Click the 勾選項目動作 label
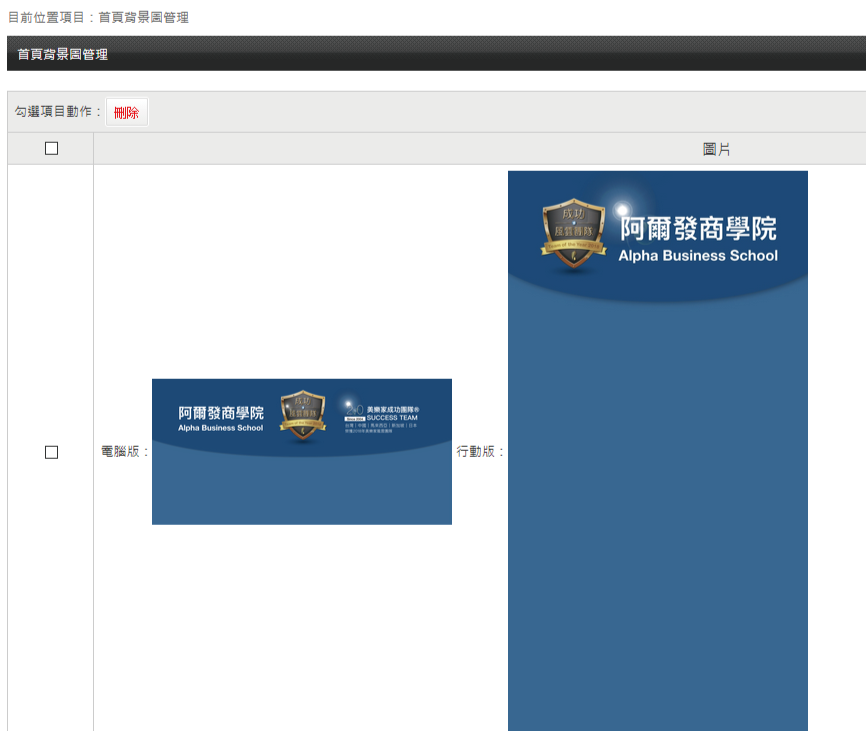The height and width of the screenshot is (731, 866). click(58, 112)
